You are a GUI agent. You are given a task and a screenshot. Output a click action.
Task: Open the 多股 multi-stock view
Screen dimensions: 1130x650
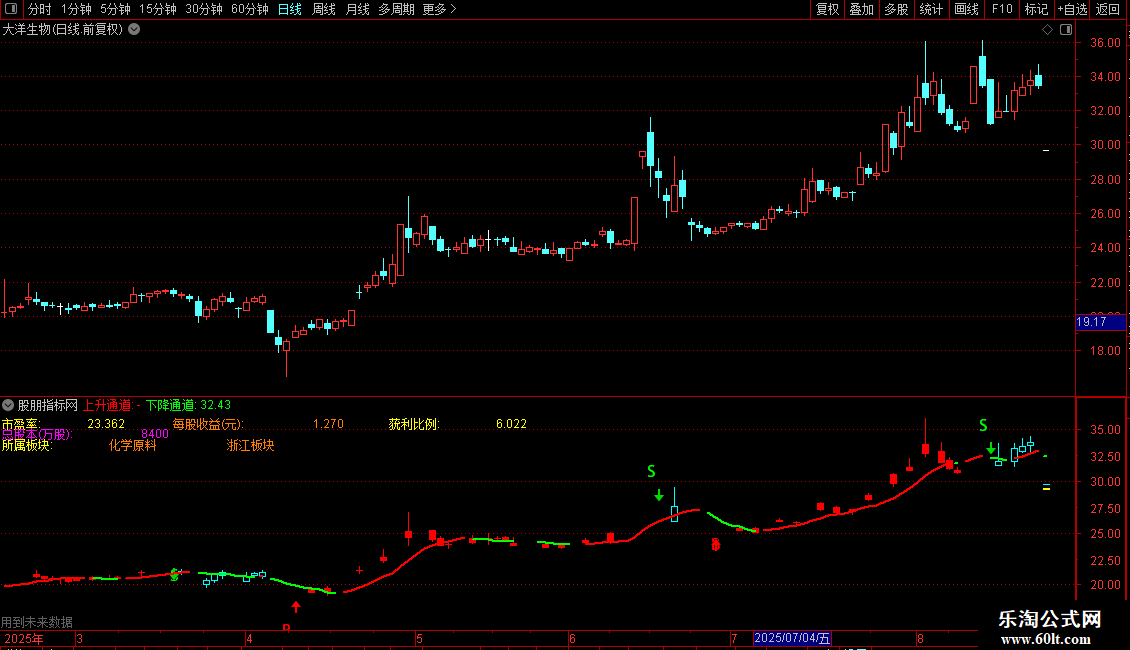pos(897,9)
